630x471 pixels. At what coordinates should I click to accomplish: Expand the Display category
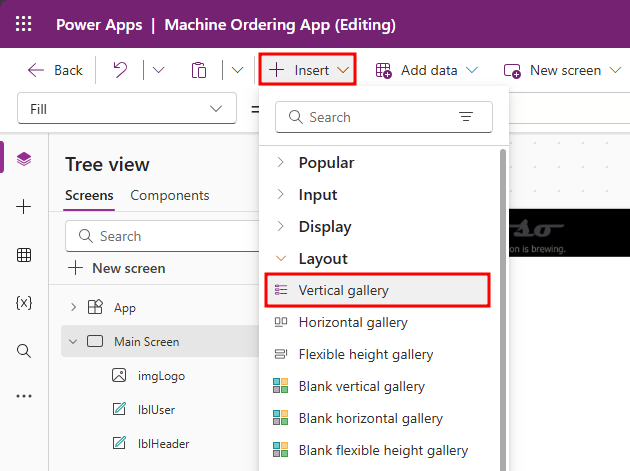(280, 226)
